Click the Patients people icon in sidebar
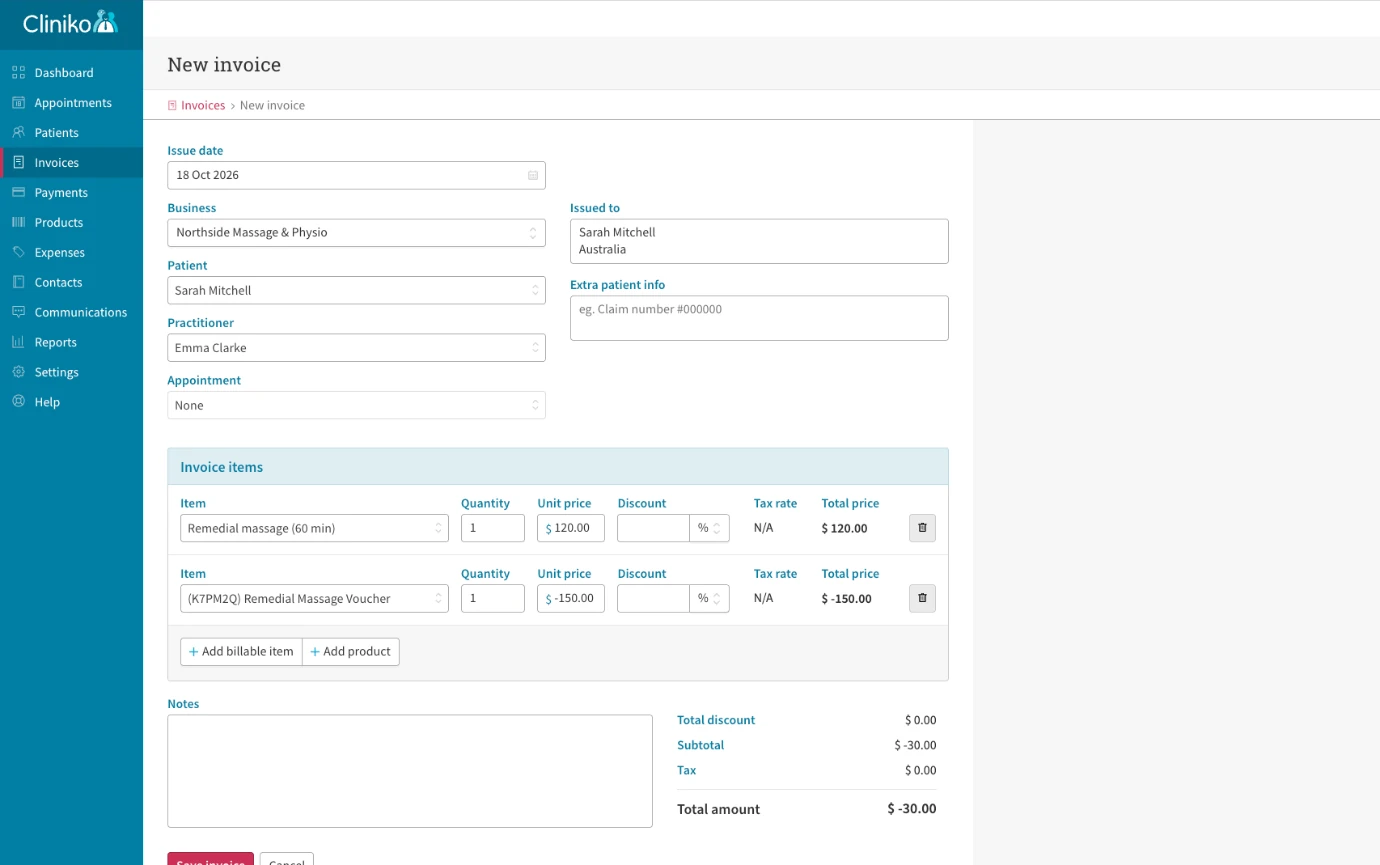 tap(18, 132)
